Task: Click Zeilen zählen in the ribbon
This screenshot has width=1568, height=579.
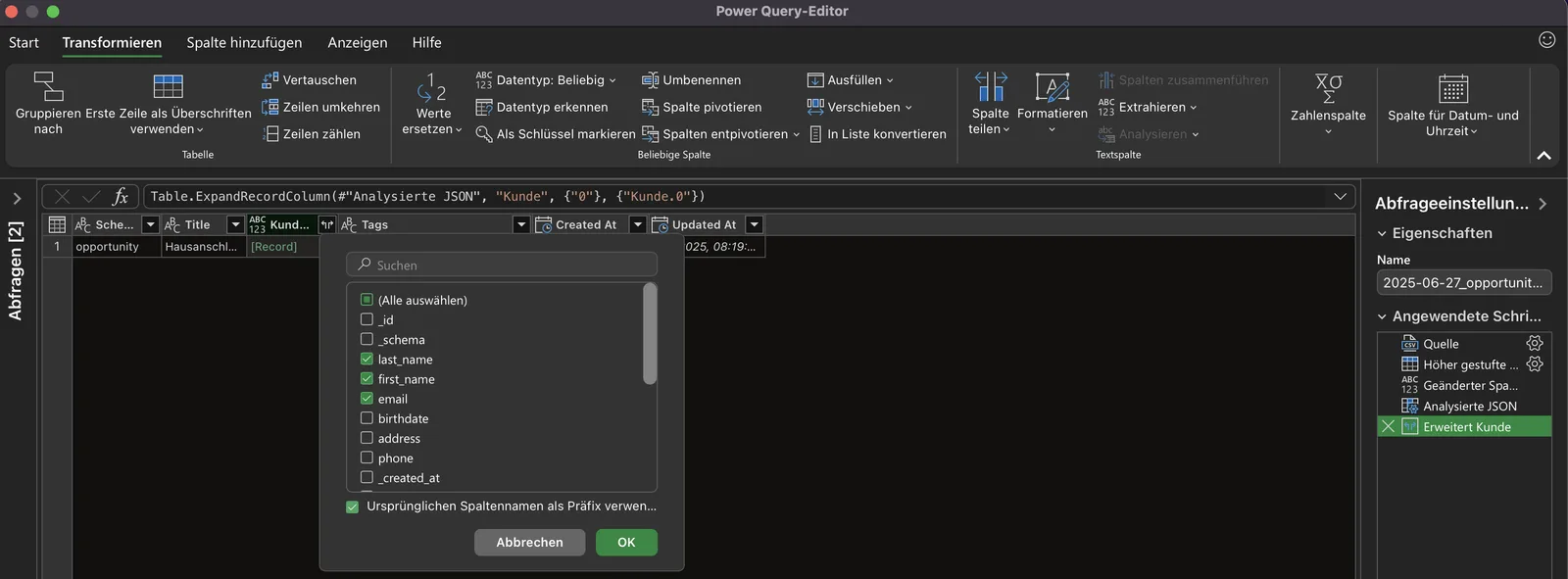Action: click(x=311, y=133)
